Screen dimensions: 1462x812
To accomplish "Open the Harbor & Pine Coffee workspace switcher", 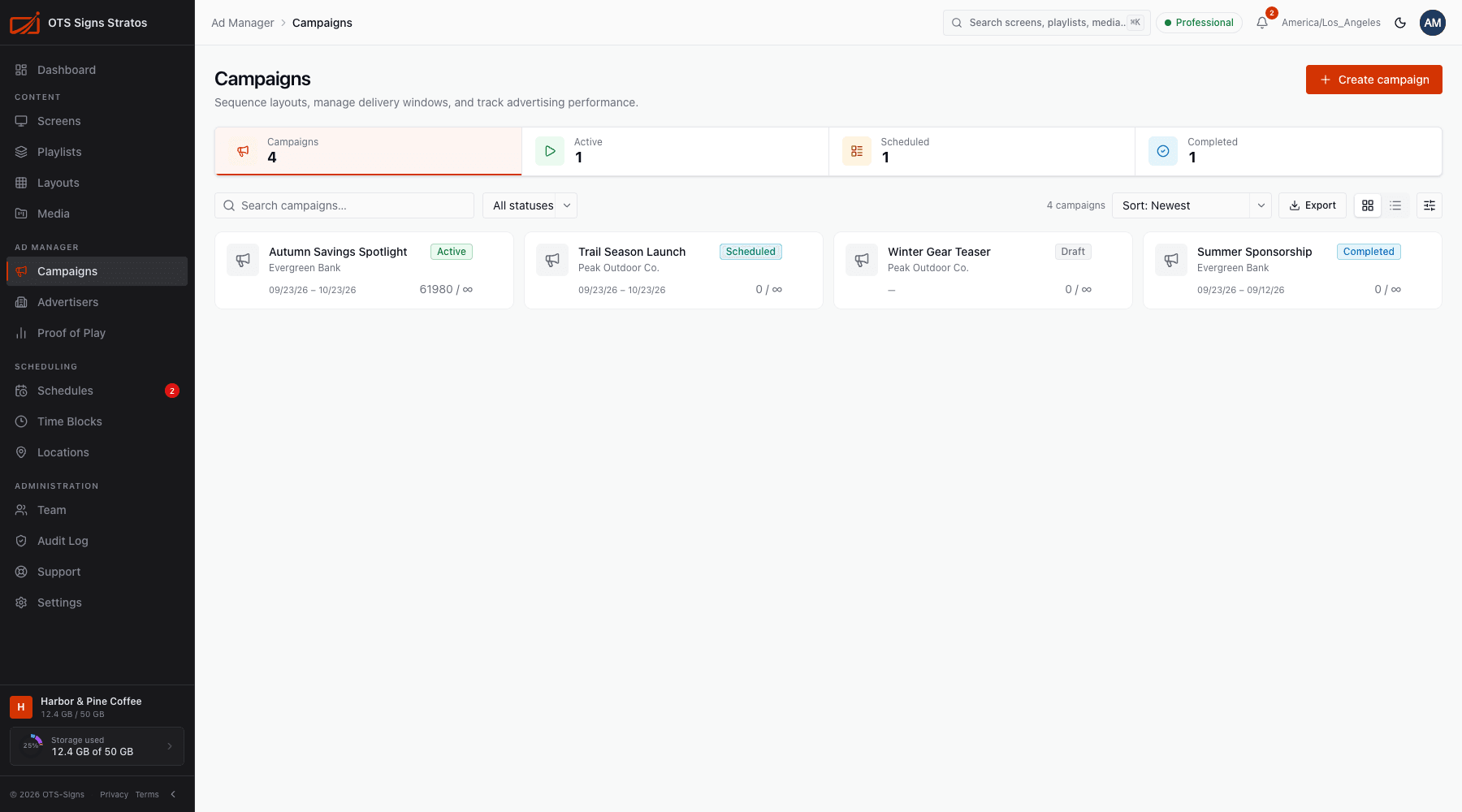I will pos(97,707).
